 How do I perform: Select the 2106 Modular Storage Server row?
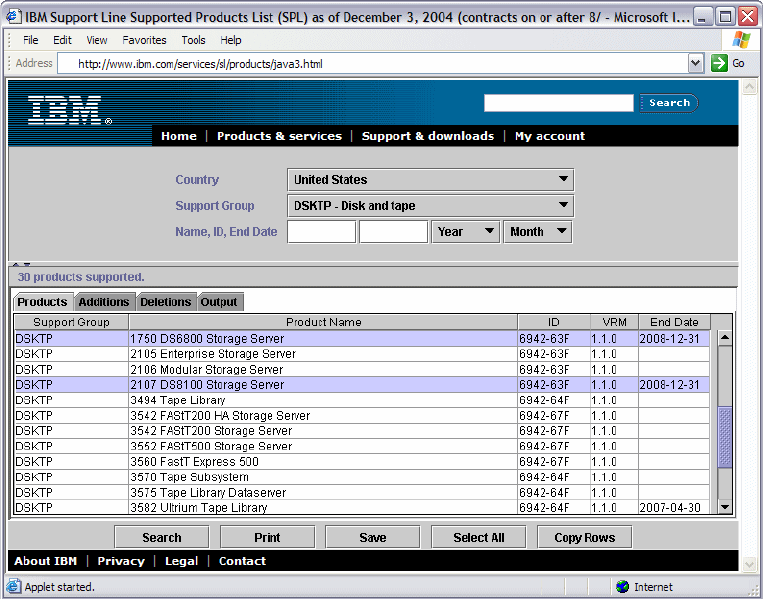pyautogui.click(x=362, y=369)
